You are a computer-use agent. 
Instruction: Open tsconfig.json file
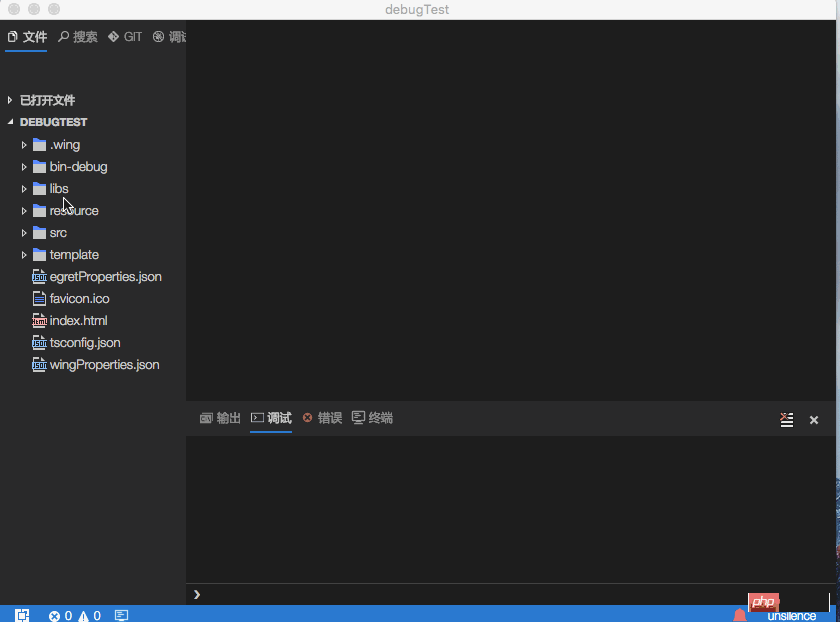(85, 342)
